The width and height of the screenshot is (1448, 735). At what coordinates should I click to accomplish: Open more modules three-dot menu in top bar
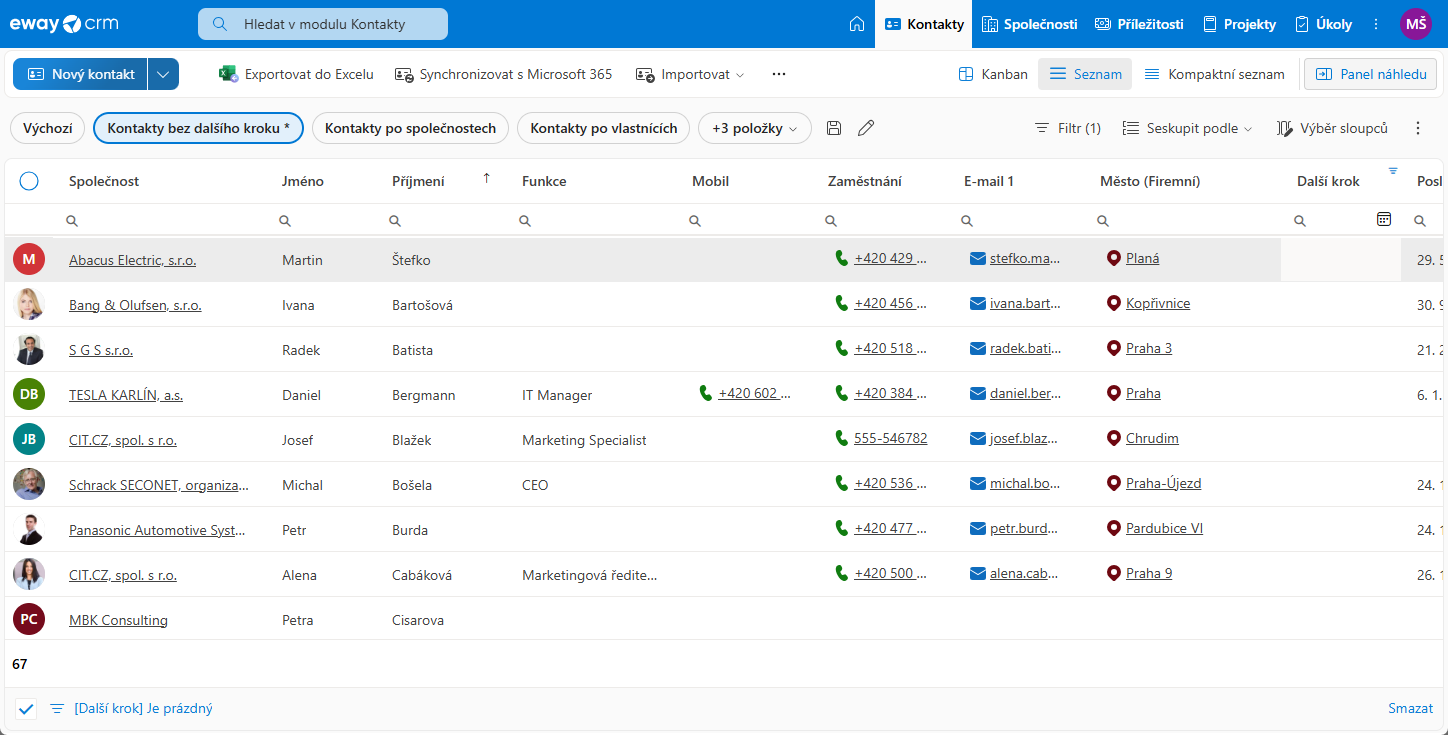click(1376, 24)
